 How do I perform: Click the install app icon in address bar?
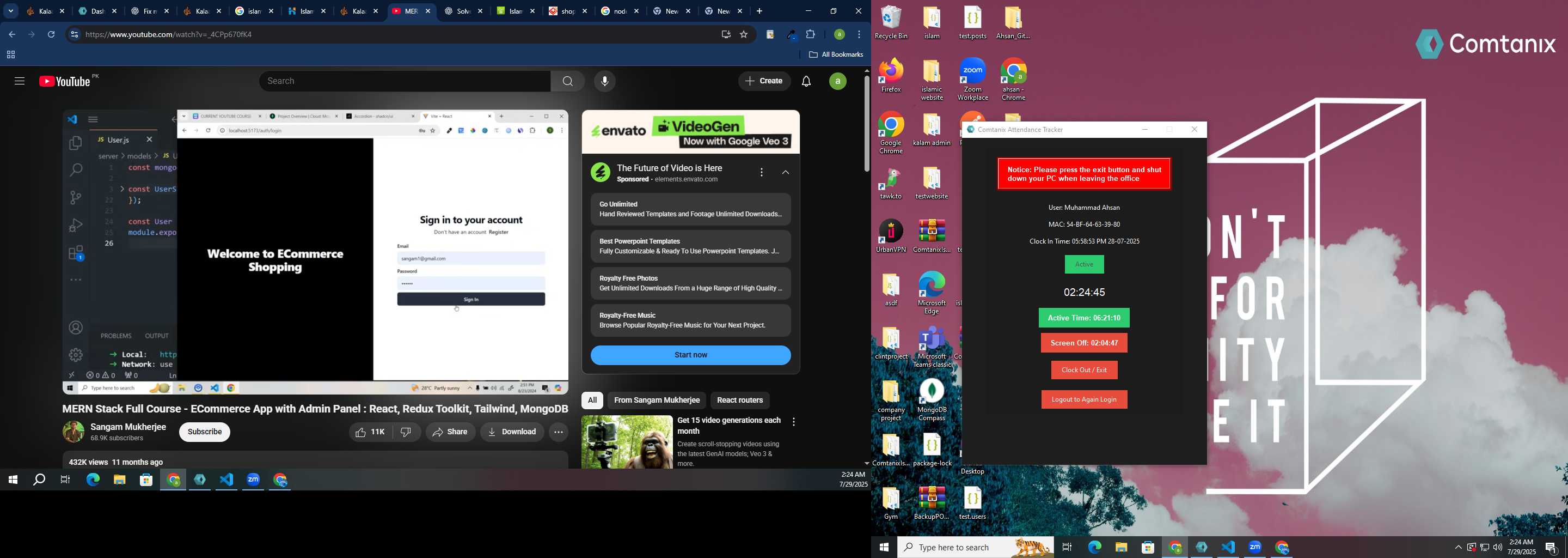click(x=725, y=35)
